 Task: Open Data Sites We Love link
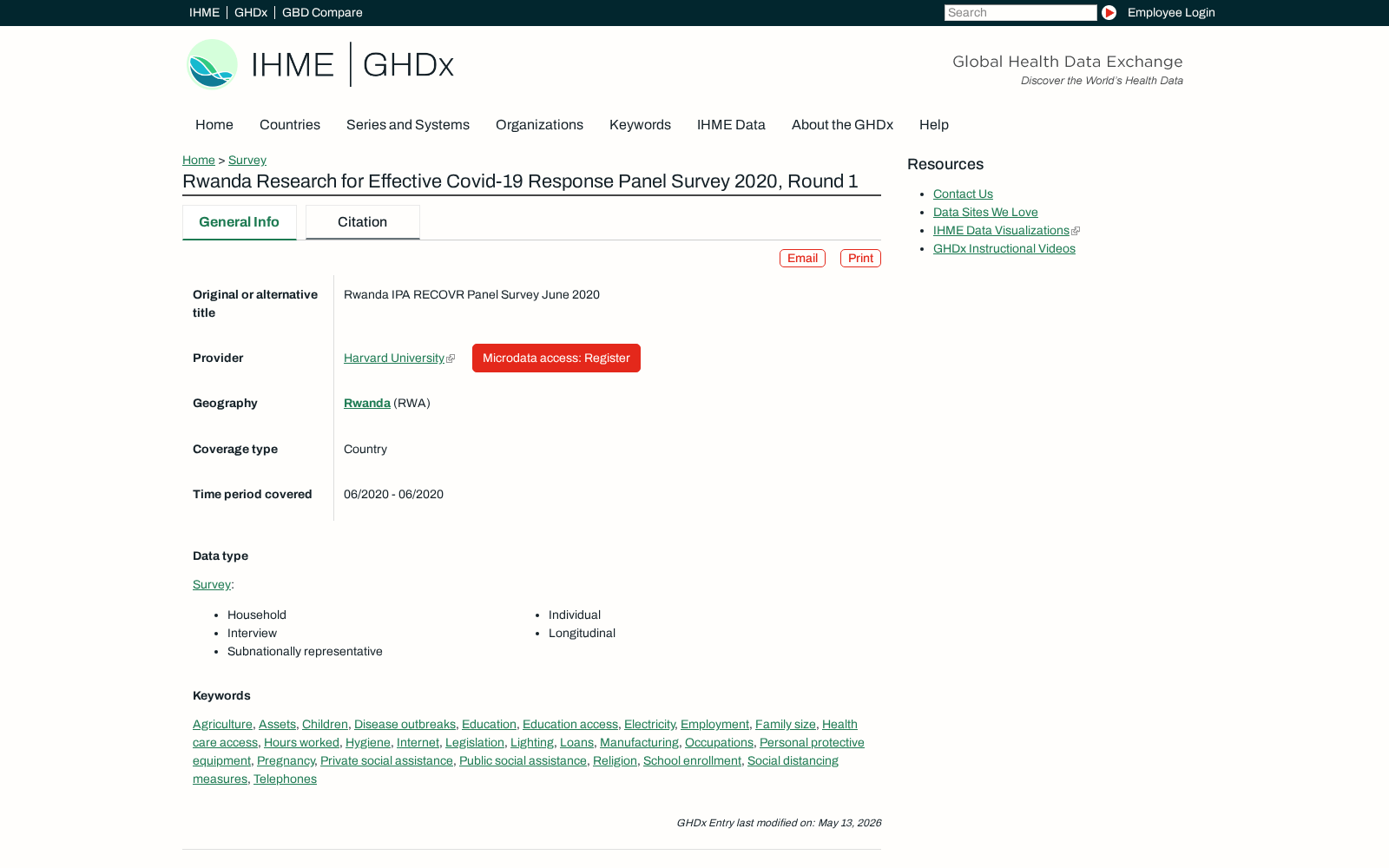tap(985, 213)
